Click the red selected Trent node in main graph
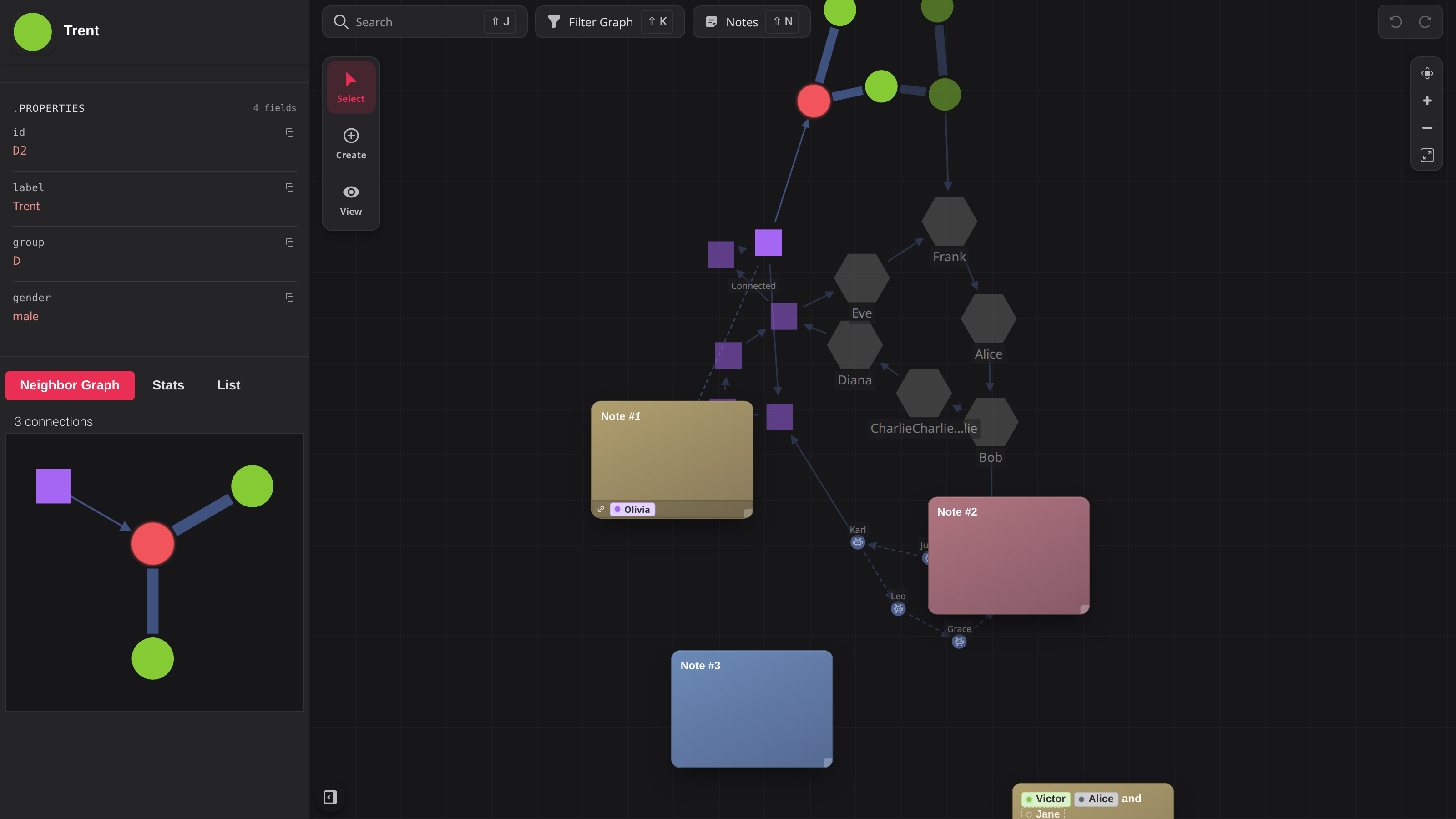The width and height of the screenshot is (1456, 819). 814,101
